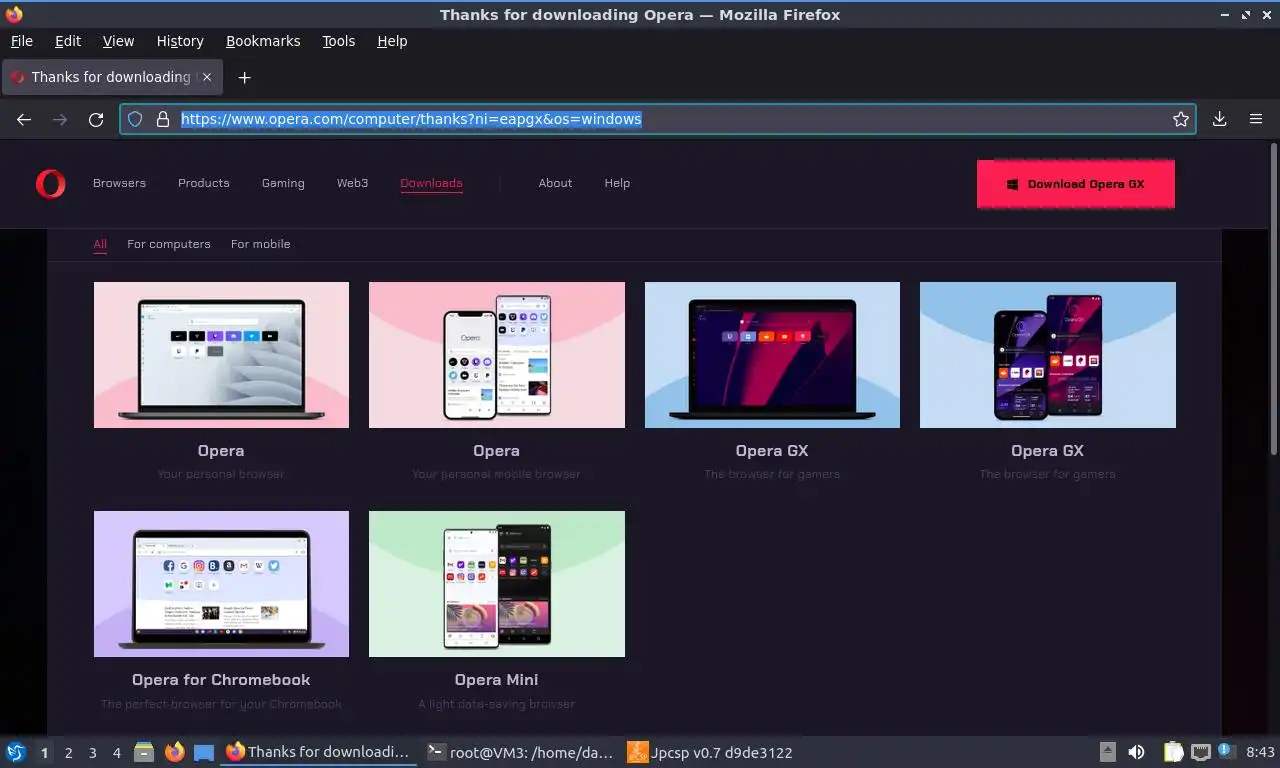
Task: Launch the file manager from the taskbar
Action: (x=144, y=752)
